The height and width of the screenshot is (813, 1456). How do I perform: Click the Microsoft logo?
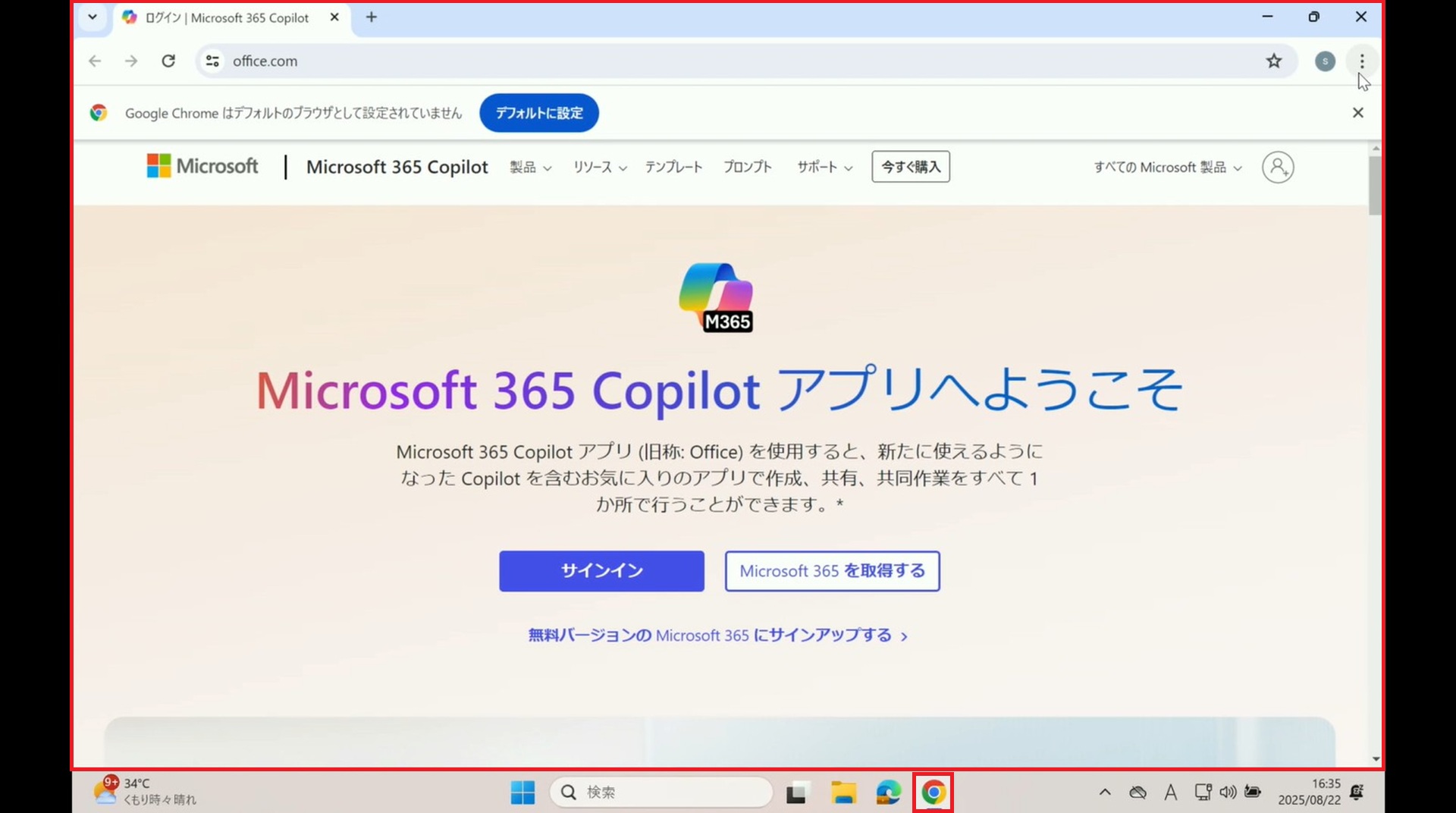(x=202, y=166)
